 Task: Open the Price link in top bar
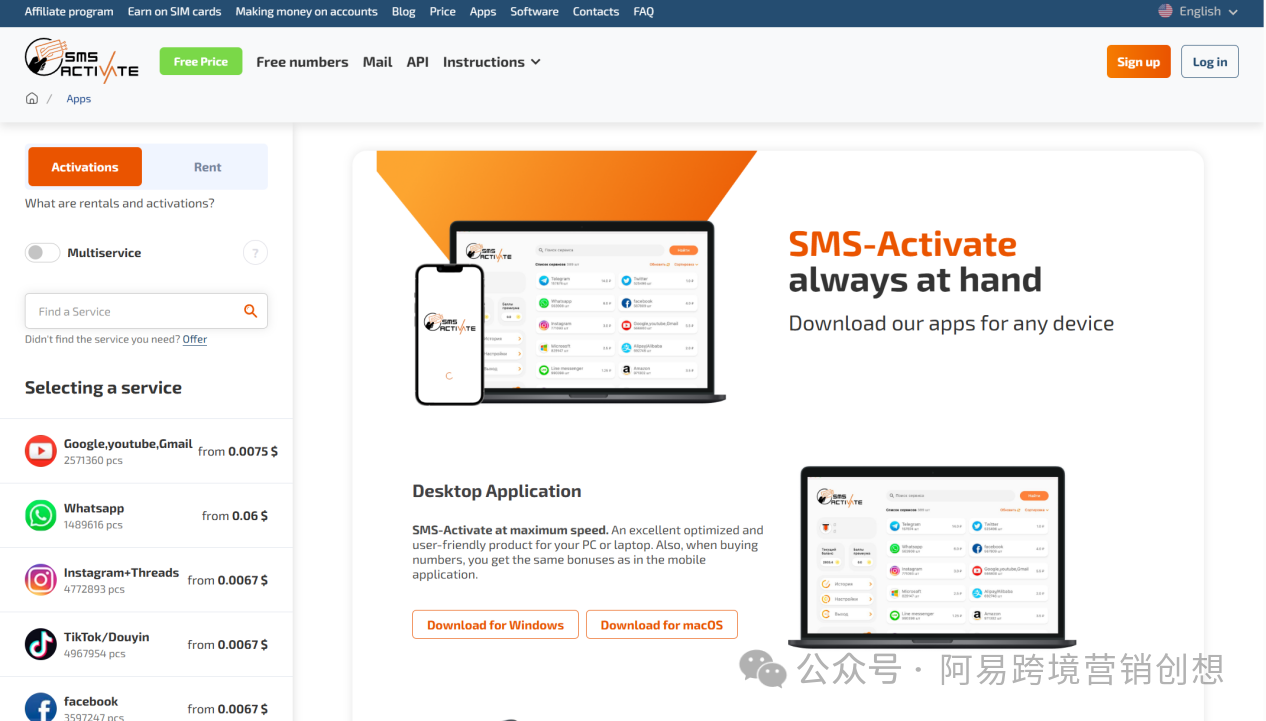coord(443,12)
